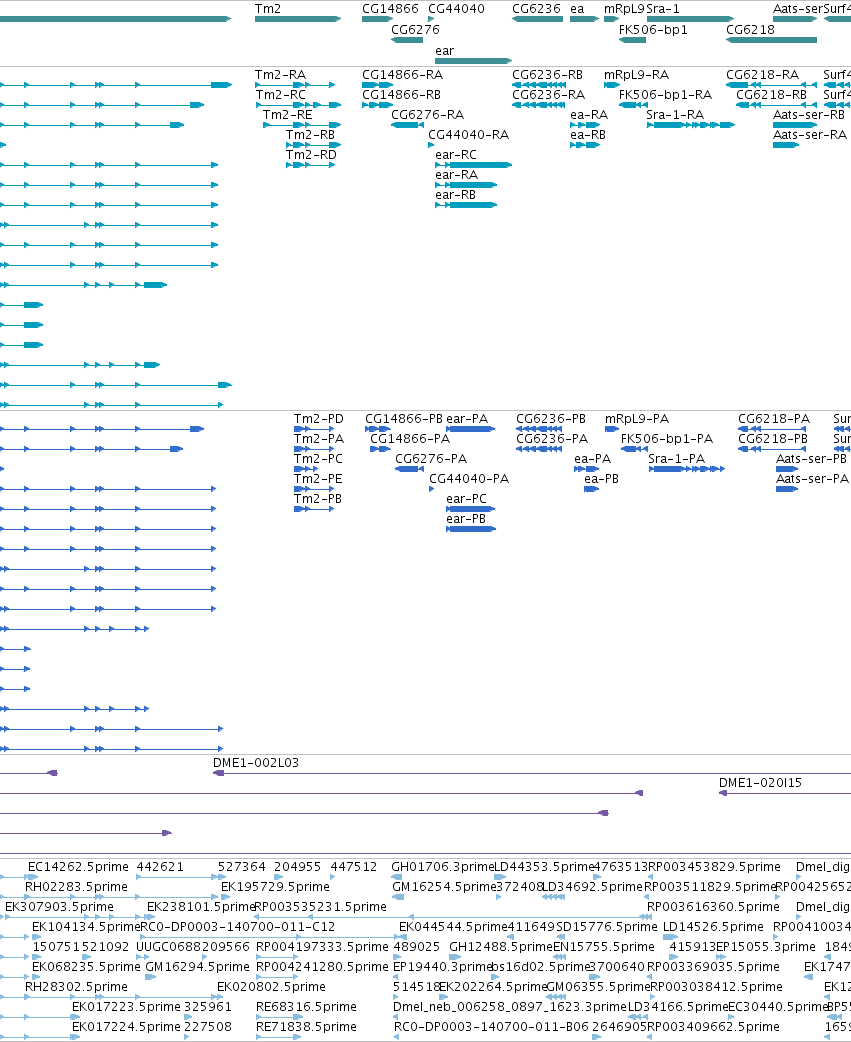Screen dimensions: 851x1042
Task: Pick the CG6218-RA transcript
Action: pos(771,85)
